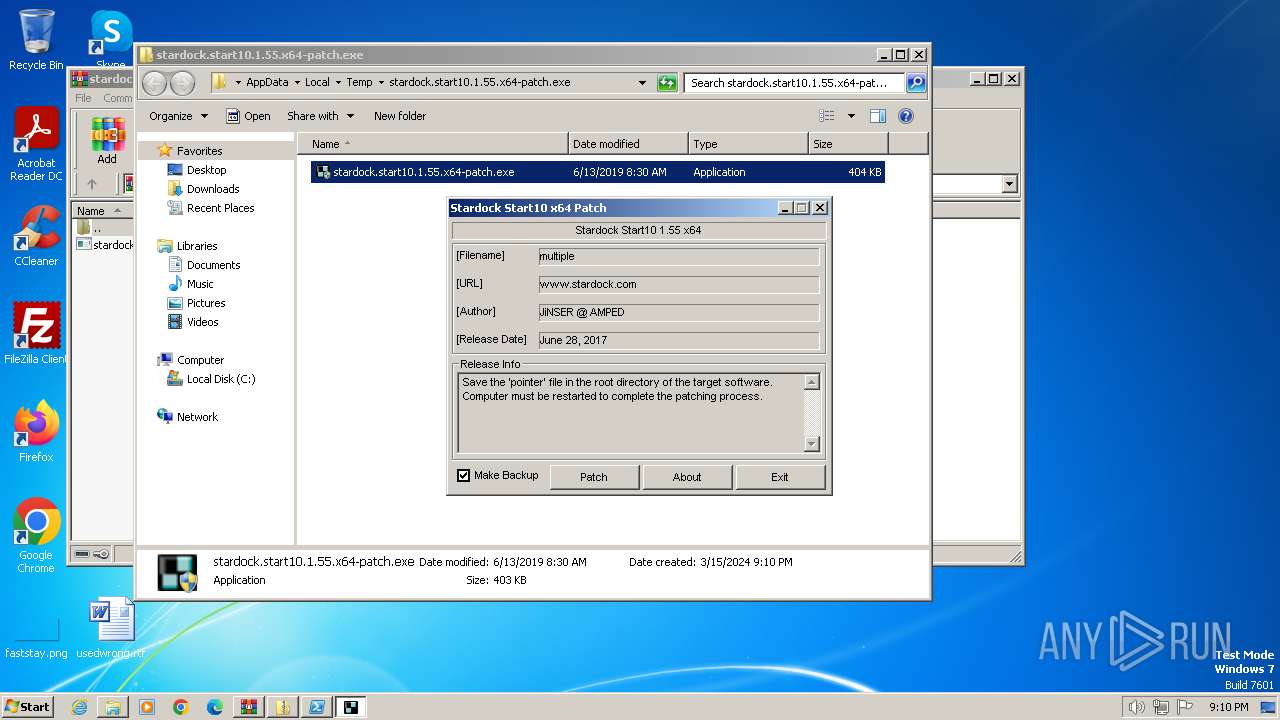Switch to WinRAR via the taskbar

(249, 707)
